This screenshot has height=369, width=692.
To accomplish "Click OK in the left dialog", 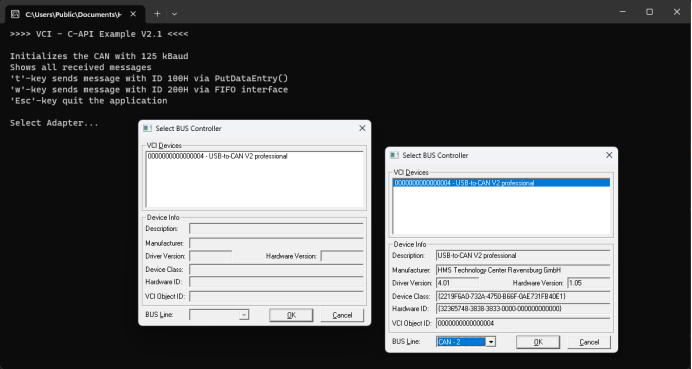I will (291, 315).
